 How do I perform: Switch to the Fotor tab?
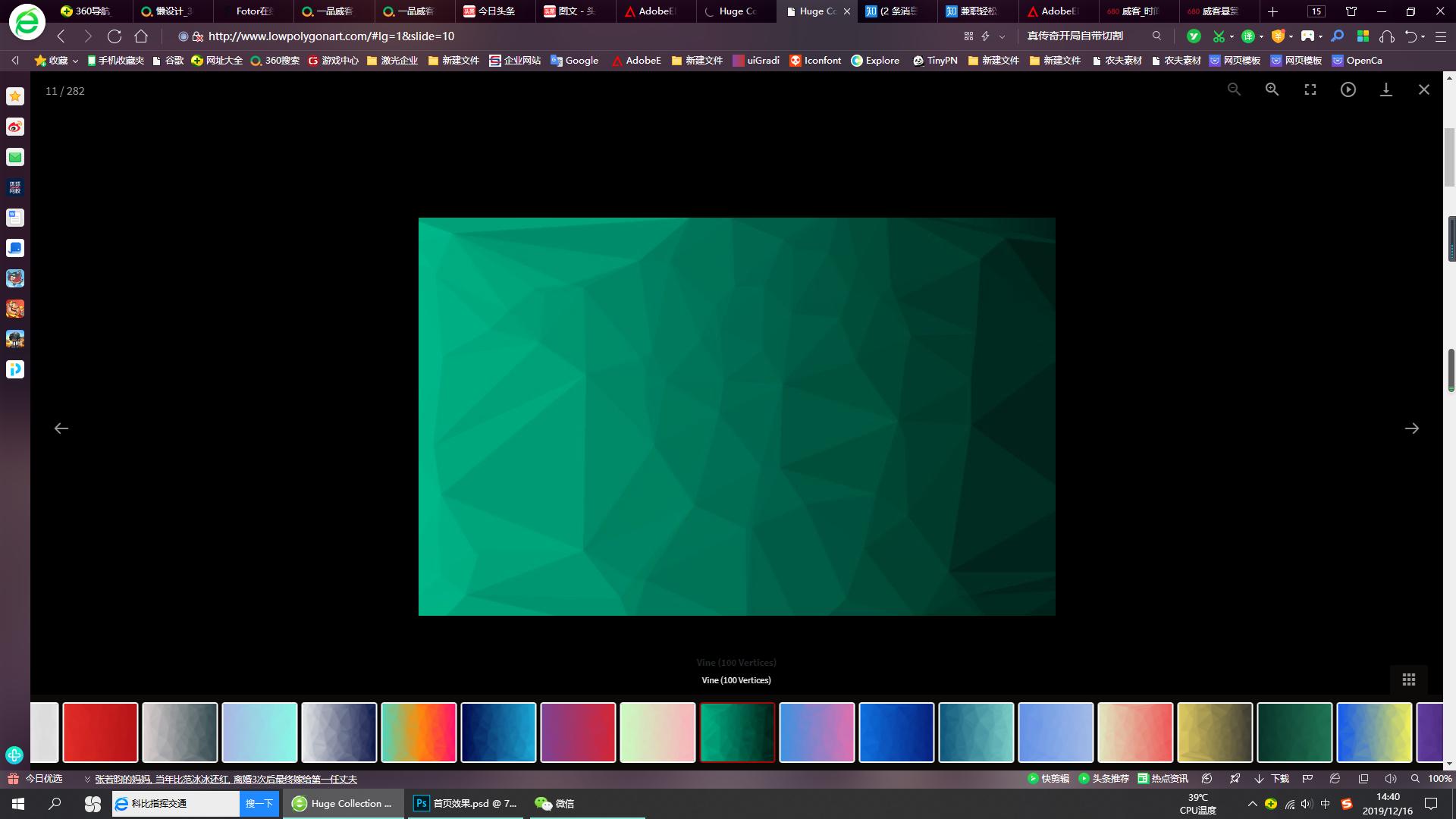[x=253, y=11]
